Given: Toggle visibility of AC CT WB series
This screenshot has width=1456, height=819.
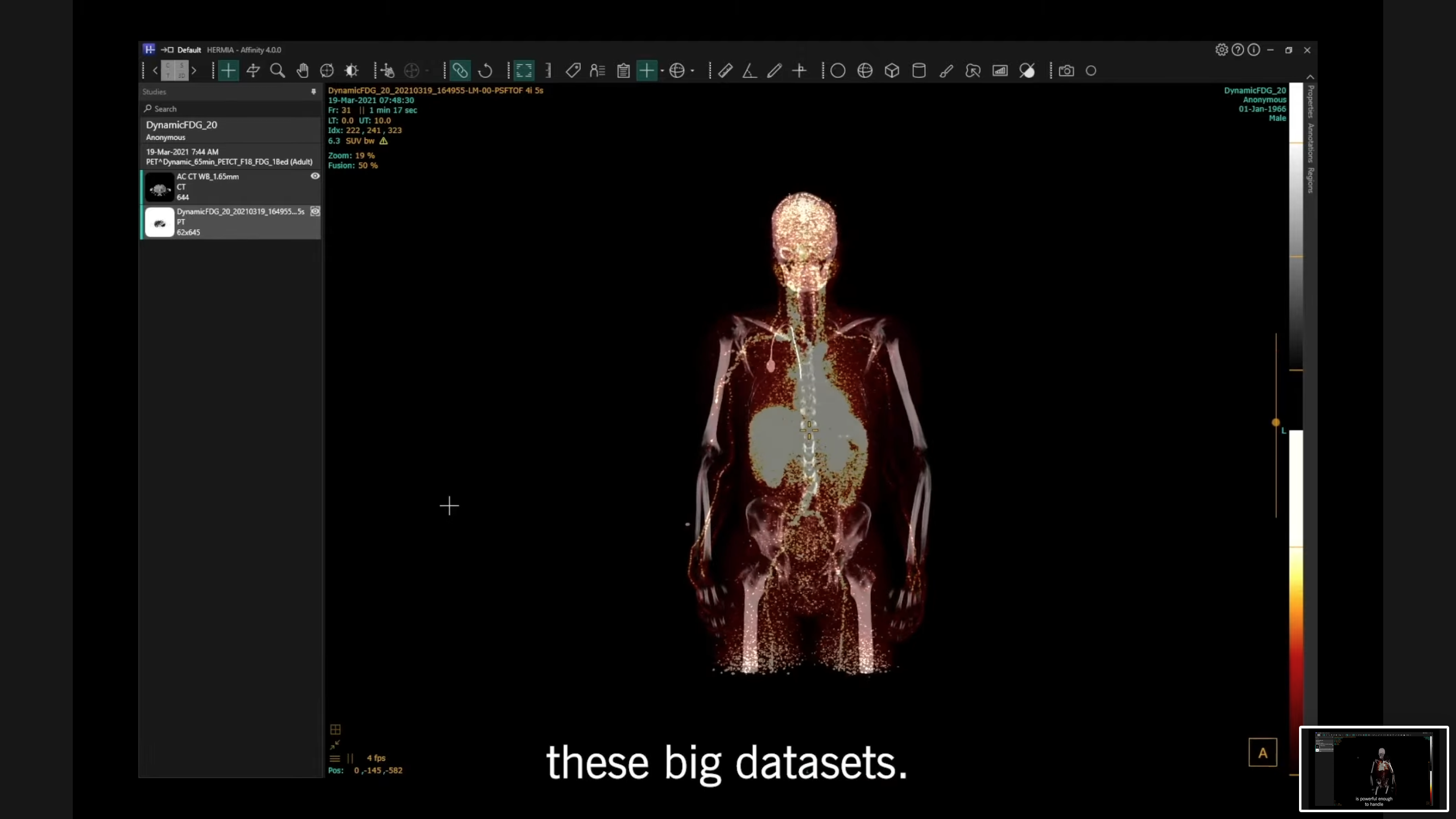Looking at the screenshot, I should click(x=315, y=176).
